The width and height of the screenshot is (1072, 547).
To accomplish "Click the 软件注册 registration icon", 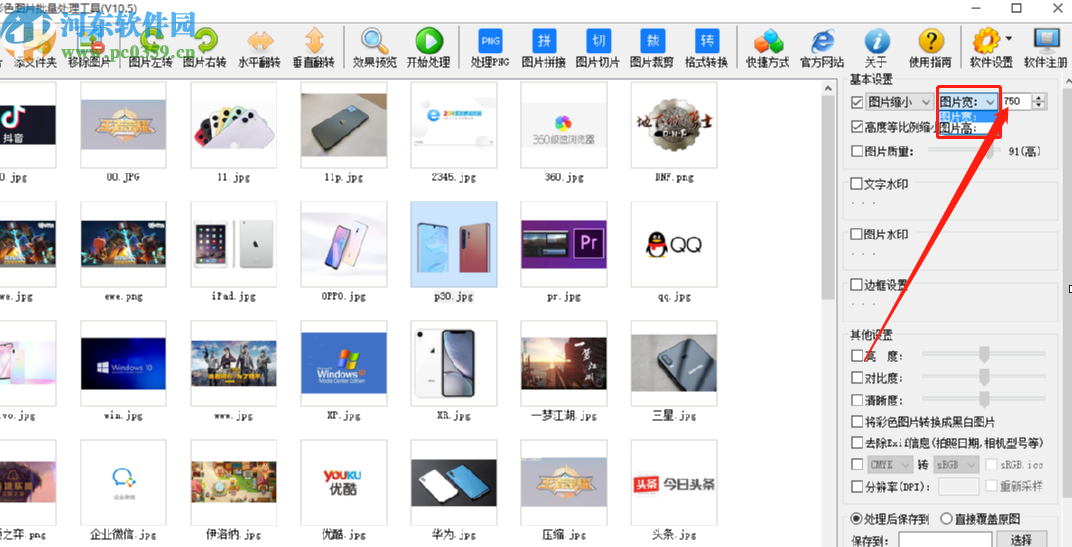I will click(x=1045, y=49).
